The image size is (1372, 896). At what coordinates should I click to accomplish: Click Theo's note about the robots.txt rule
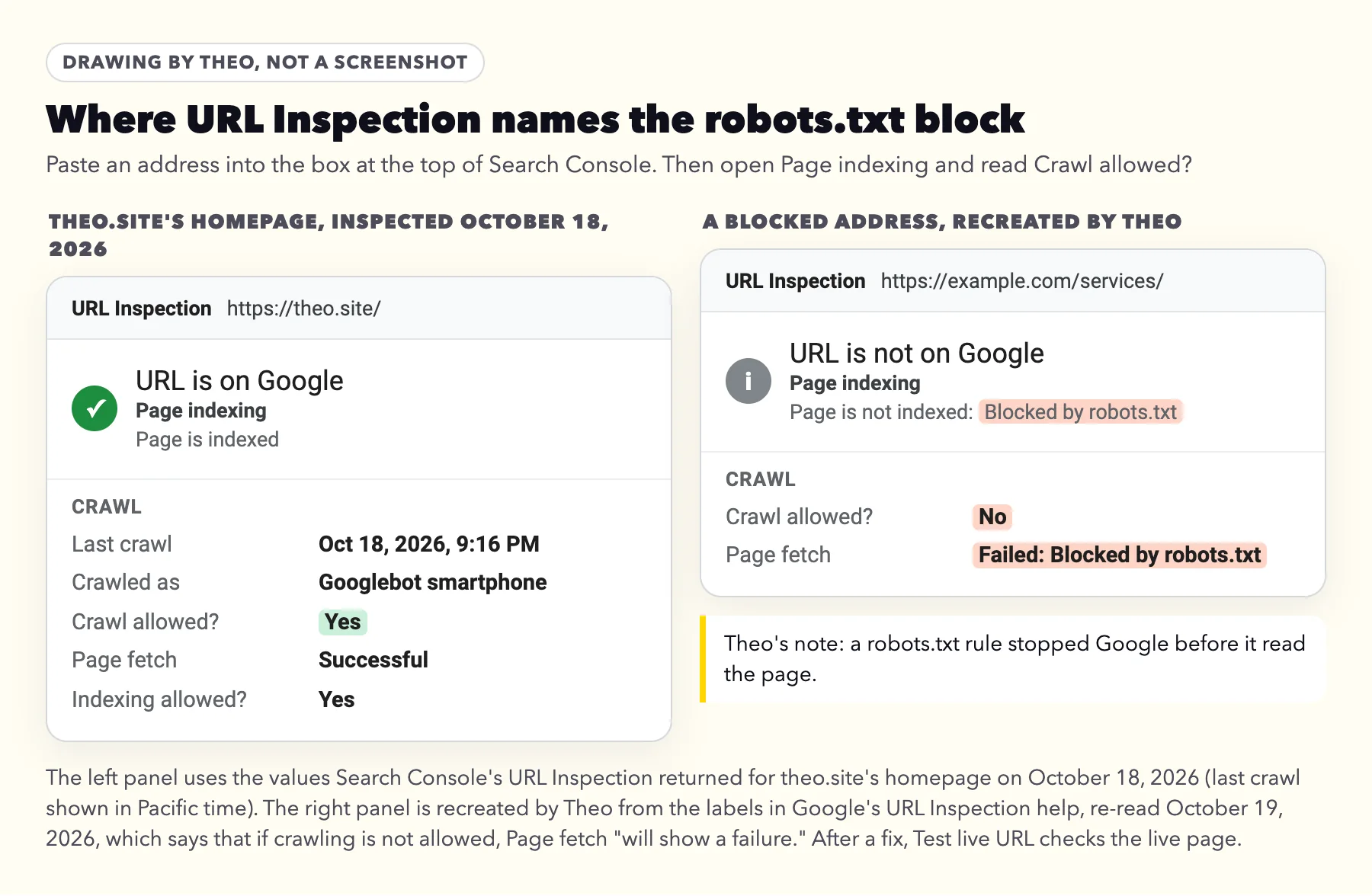coord(1014,659)
